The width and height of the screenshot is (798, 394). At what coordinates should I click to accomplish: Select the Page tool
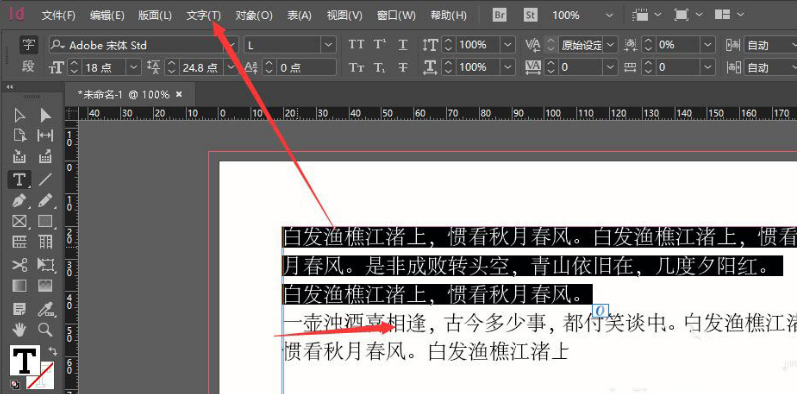pos(19,135)
